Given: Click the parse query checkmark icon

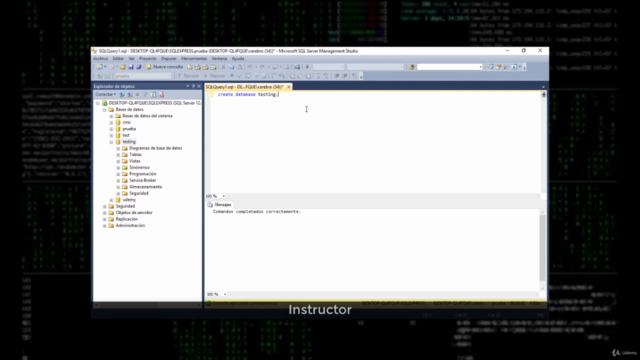Looking at the screenshot, I should (240, 76).
